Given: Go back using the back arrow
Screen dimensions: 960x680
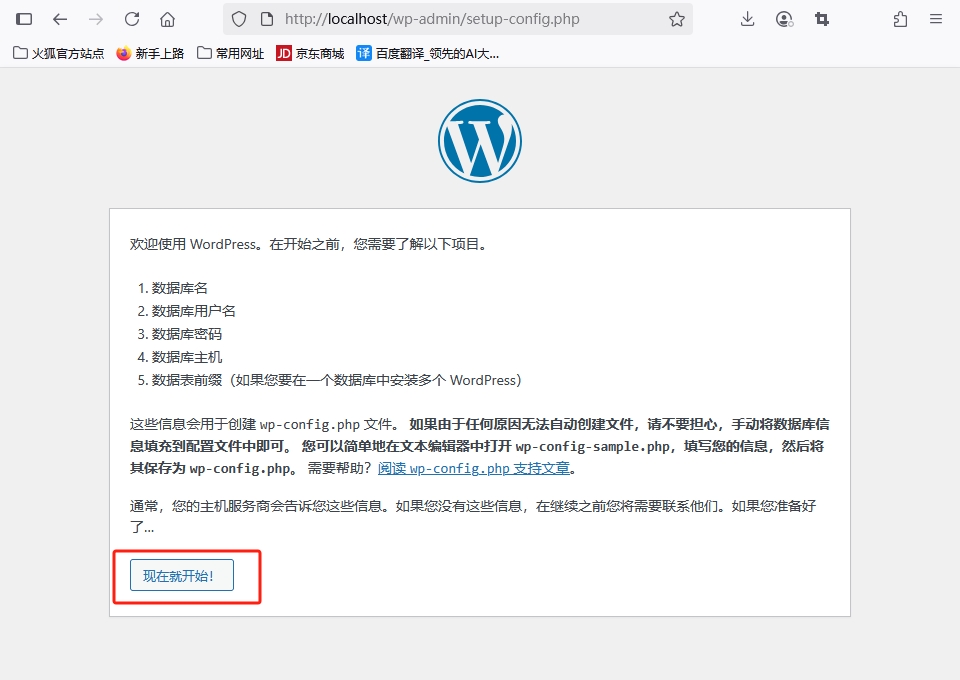Looking at the screenshot, I should pos(59,19).
